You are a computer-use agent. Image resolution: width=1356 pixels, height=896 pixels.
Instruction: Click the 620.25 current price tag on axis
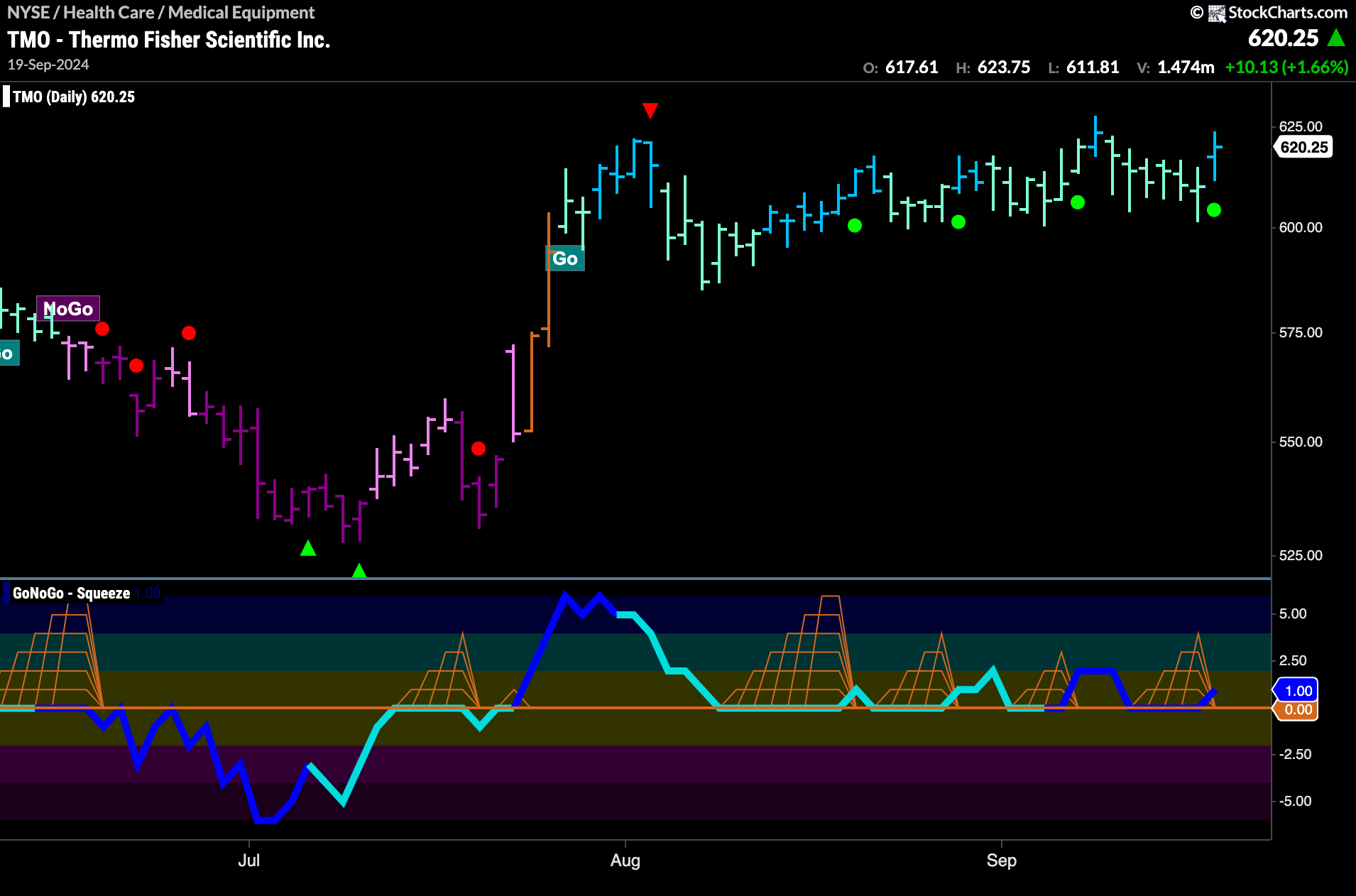click(x=1303, y=147)
